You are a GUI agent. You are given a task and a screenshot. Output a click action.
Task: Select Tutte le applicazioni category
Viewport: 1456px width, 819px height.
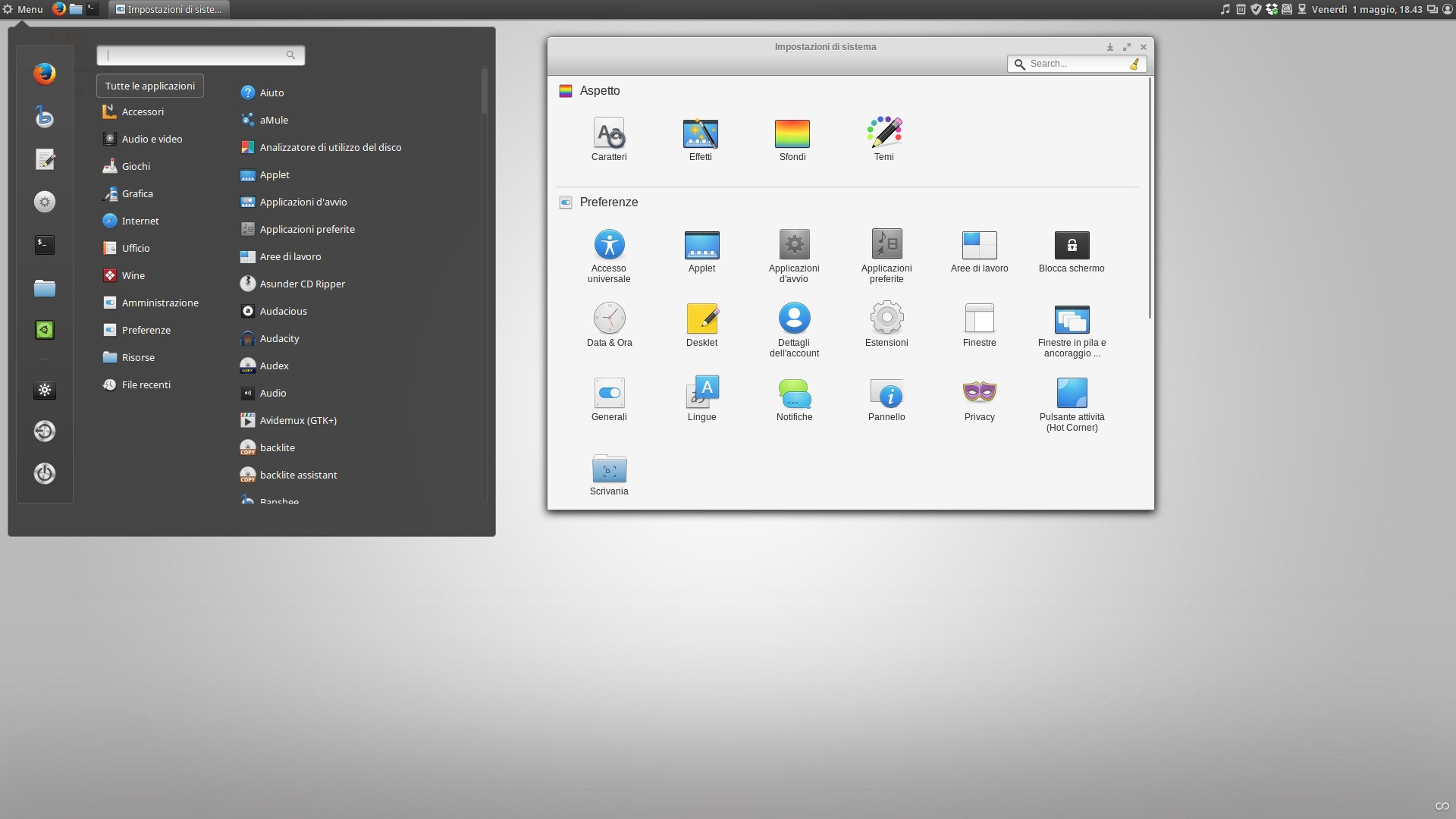click(x=150, y=86)
